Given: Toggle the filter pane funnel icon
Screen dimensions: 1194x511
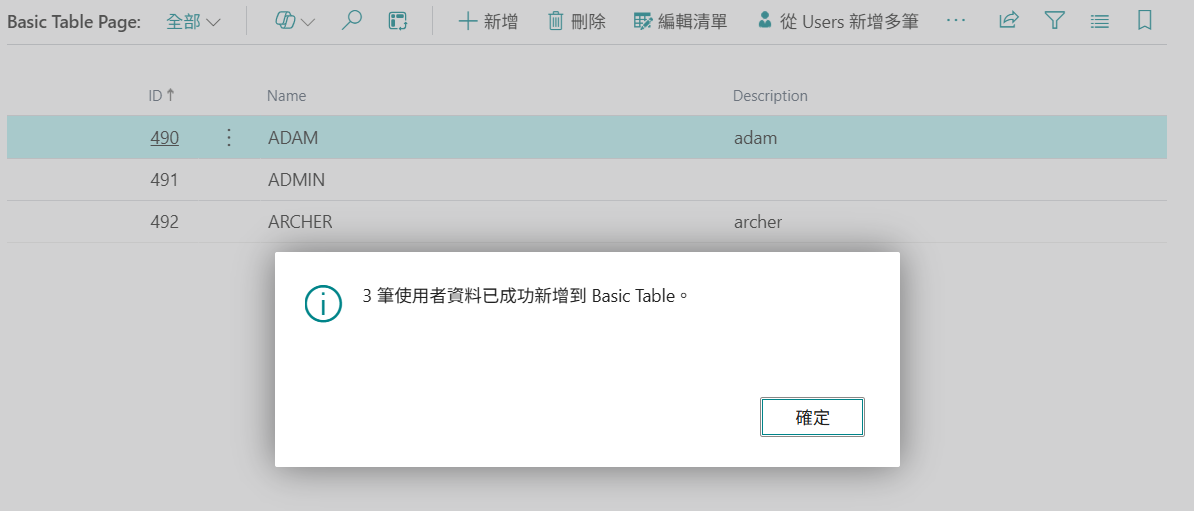Looking at the screenshot, I should click(x=1054, y=21).
